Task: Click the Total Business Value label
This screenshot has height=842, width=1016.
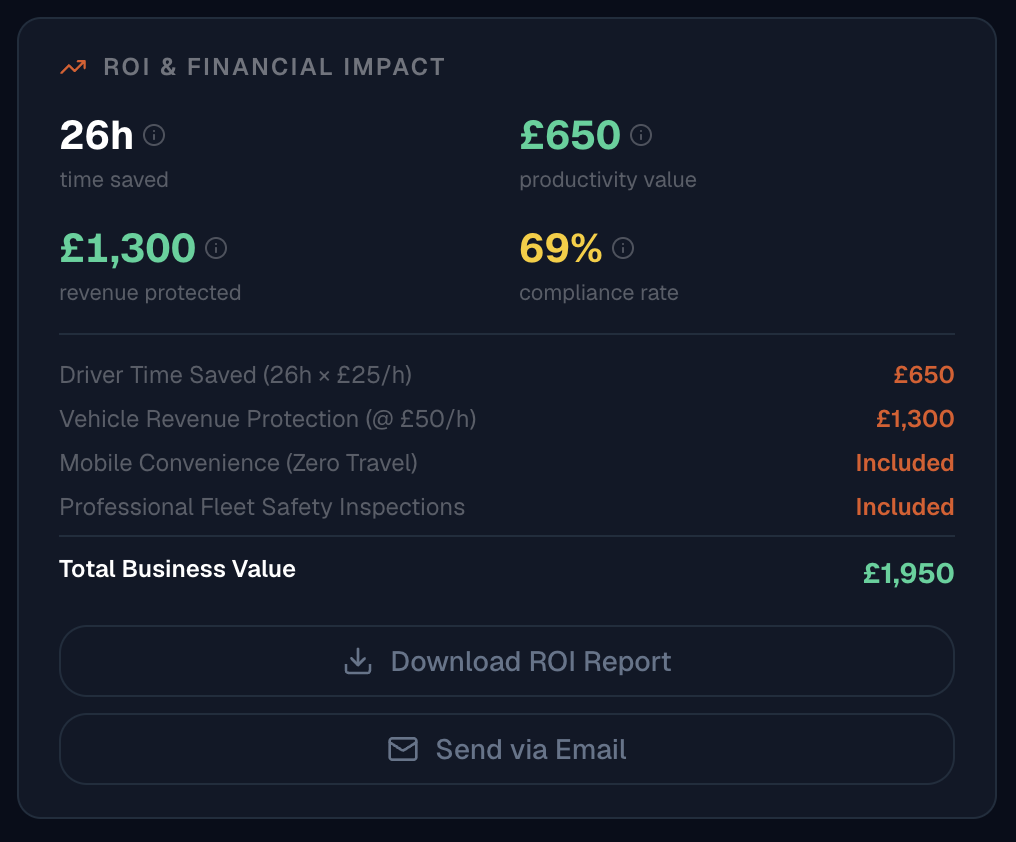Action: pyautogui.click(x=178, y=569)
